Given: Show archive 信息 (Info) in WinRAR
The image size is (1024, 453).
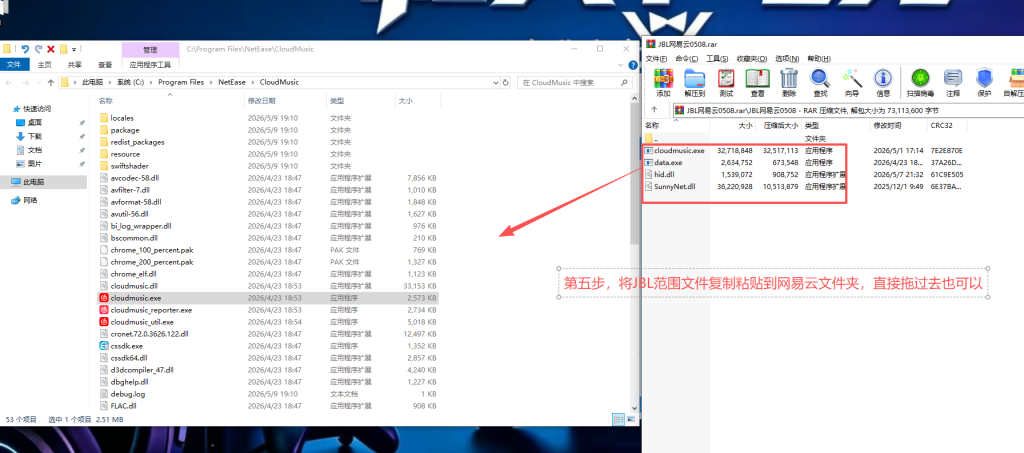Looking at the screenshot, I should pos(883,83).
